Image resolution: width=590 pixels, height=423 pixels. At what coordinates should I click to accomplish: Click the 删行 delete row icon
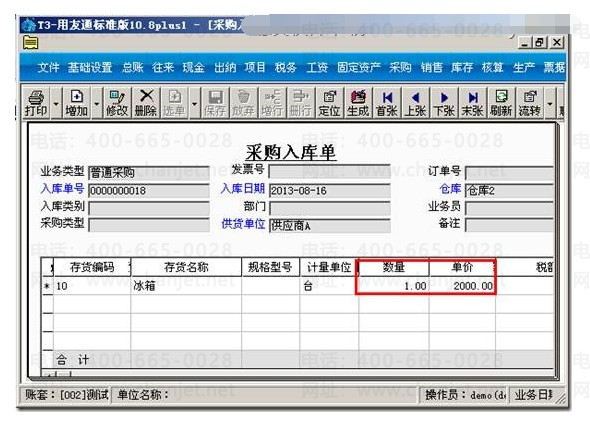301,103
